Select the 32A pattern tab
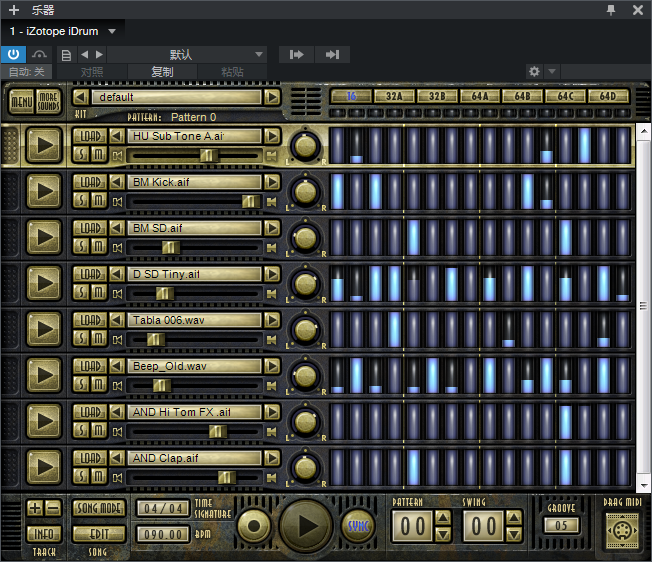The width and height of the screenshot is (652, 562). pyautogui.click(x=394, y=96)
